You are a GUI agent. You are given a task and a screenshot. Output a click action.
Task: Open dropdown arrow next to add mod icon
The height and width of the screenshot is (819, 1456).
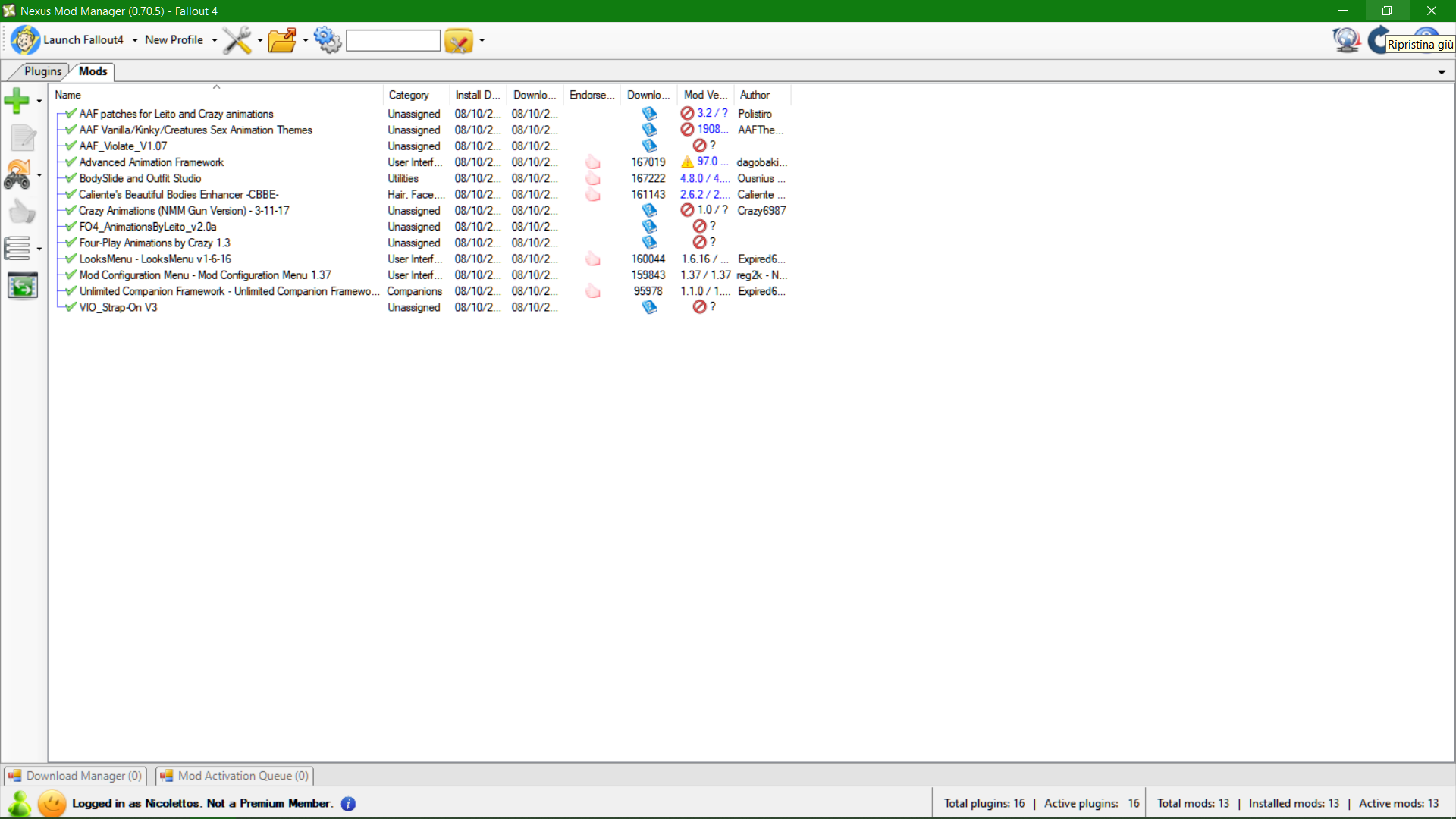point(39,101)
